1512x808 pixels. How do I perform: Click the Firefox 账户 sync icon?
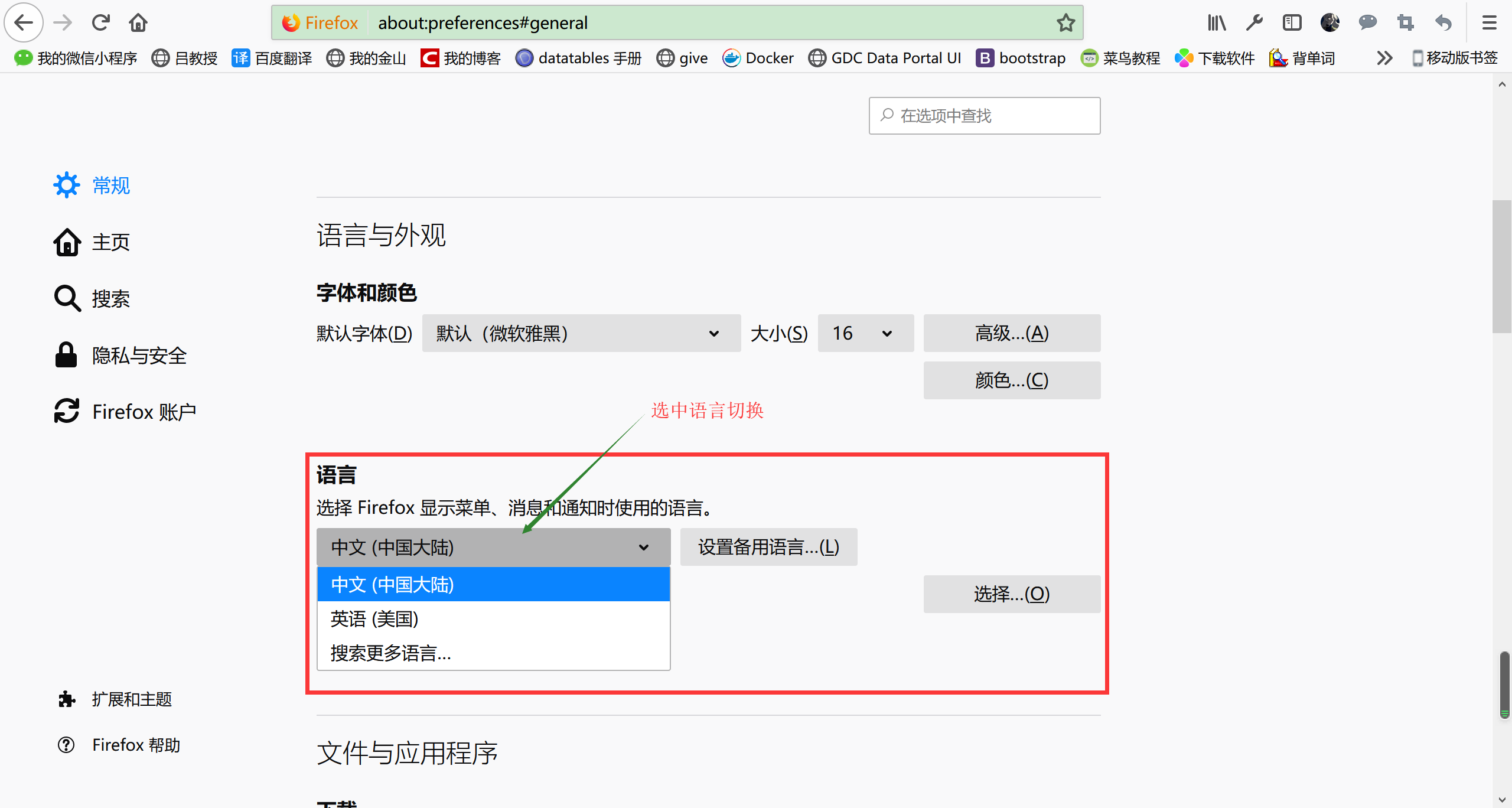point(67,411)
